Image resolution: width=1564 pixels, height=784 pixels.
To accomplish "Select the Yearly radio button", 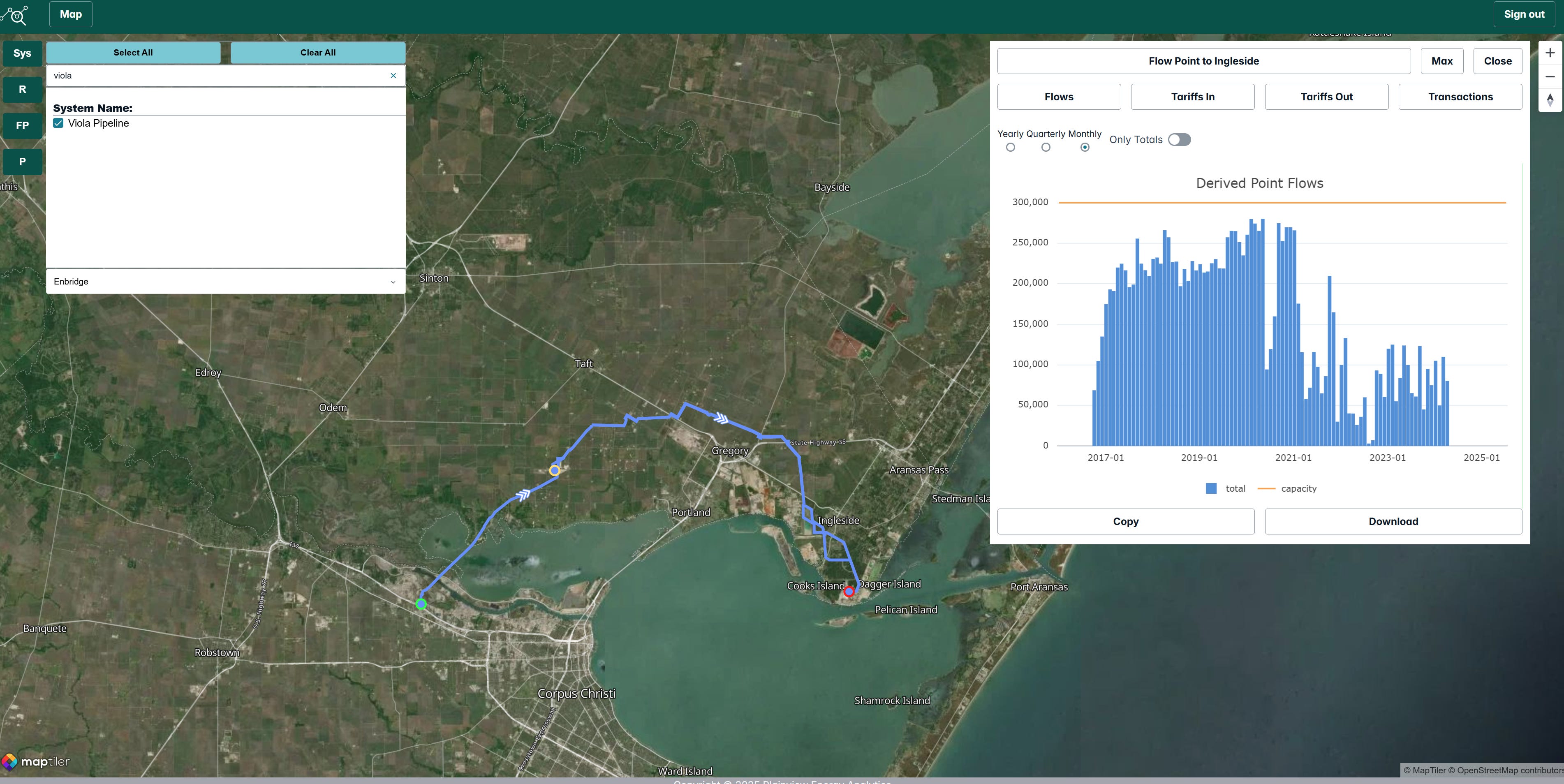I will tap(1010, 148).
